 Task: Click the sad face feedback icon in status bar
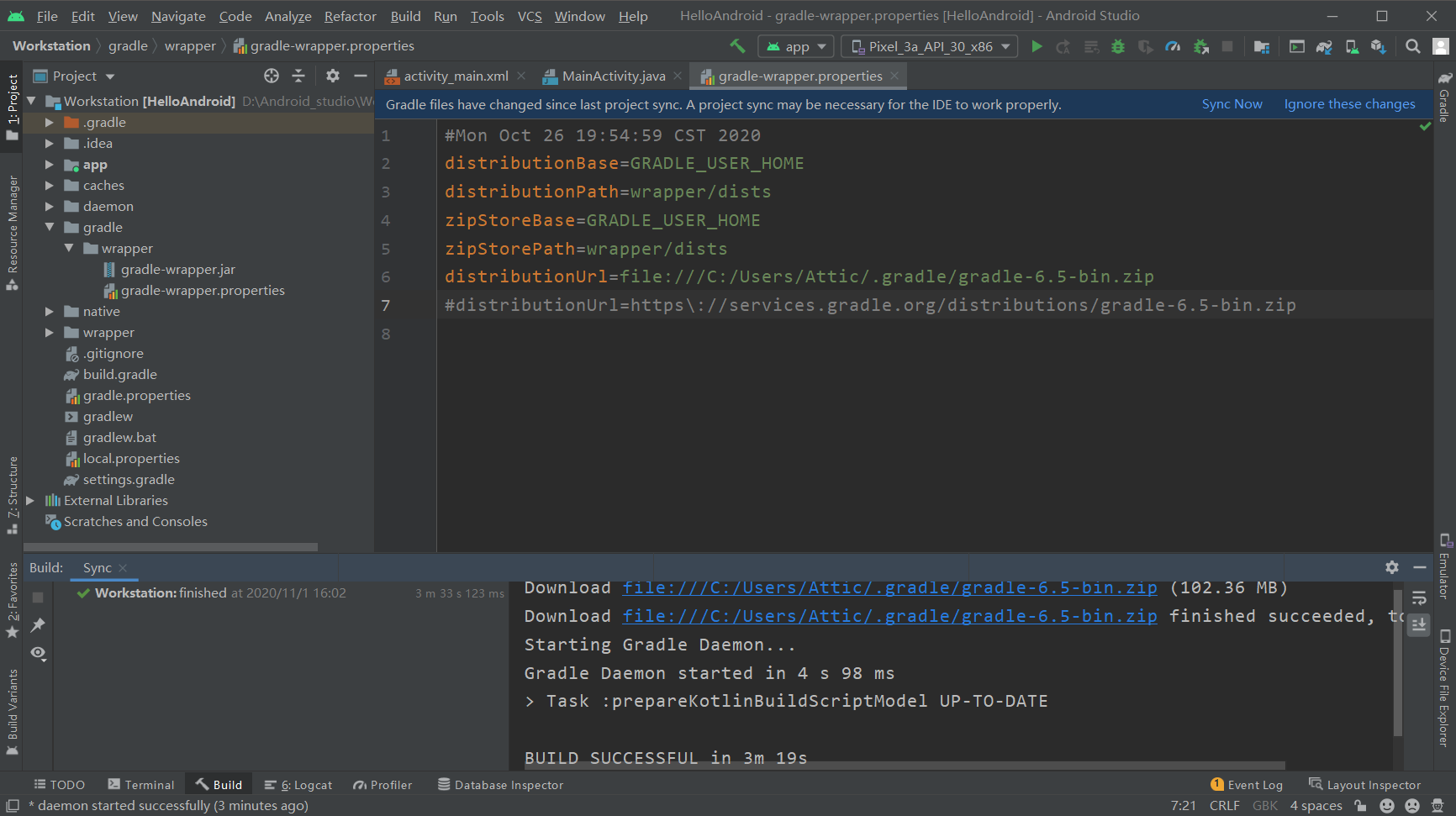click(1412, 805)
